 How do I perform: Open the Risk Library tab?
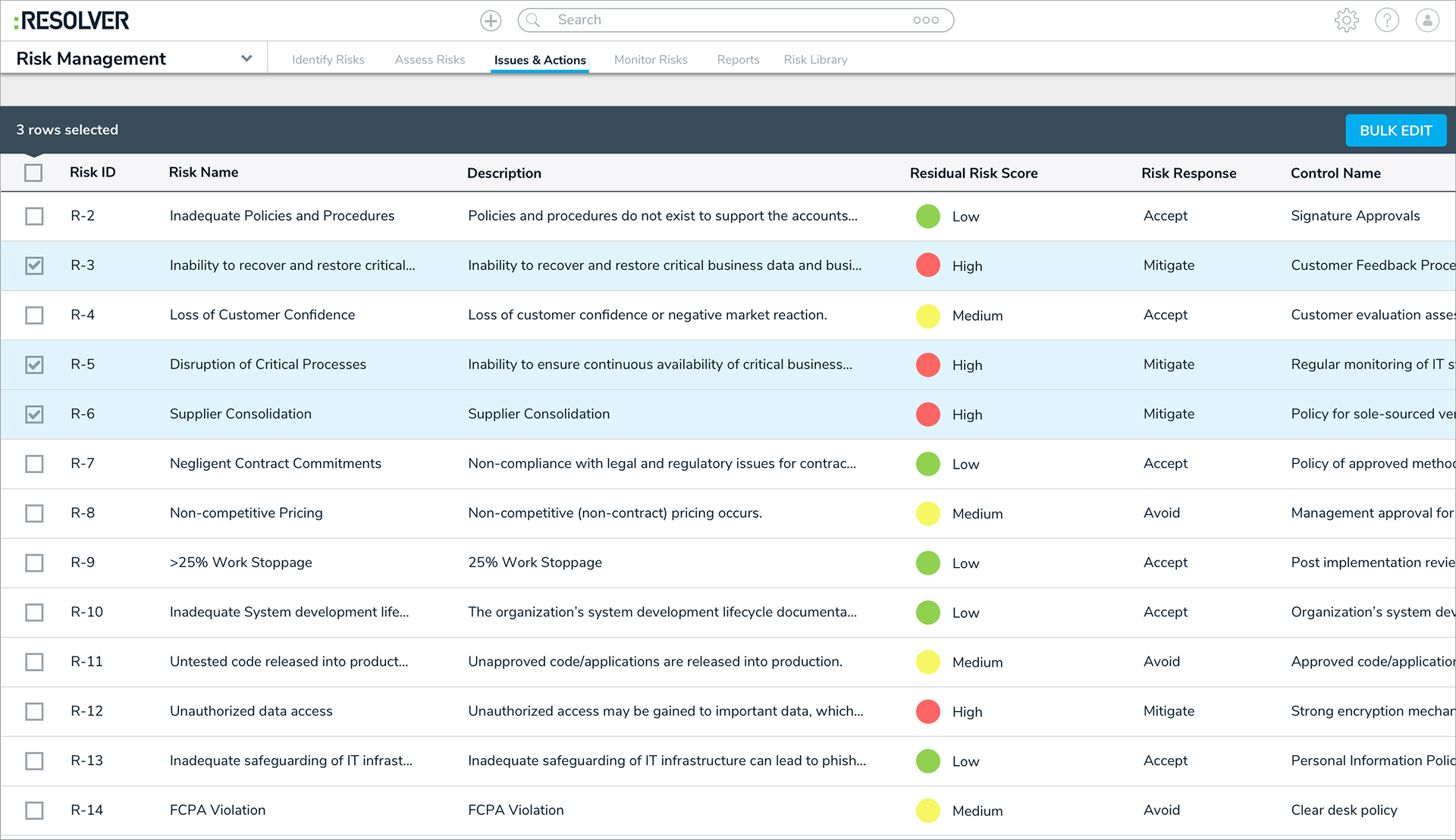point(815,60)
